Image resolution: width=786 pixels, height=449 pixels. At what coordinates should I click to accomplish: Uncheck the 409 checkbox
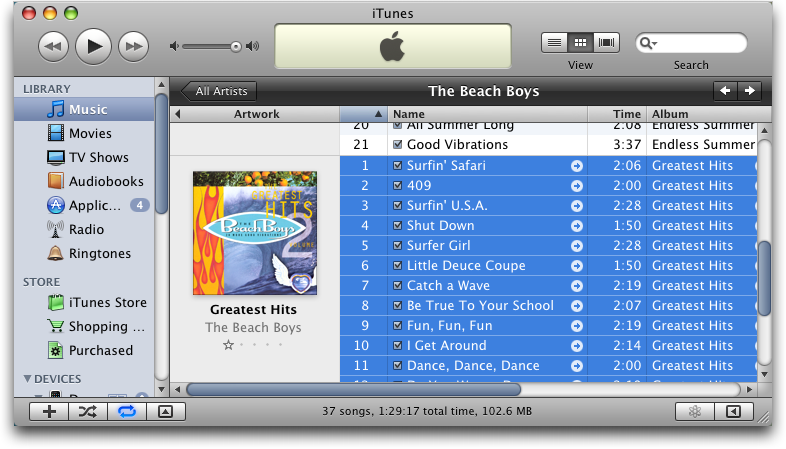pos(398,185)
